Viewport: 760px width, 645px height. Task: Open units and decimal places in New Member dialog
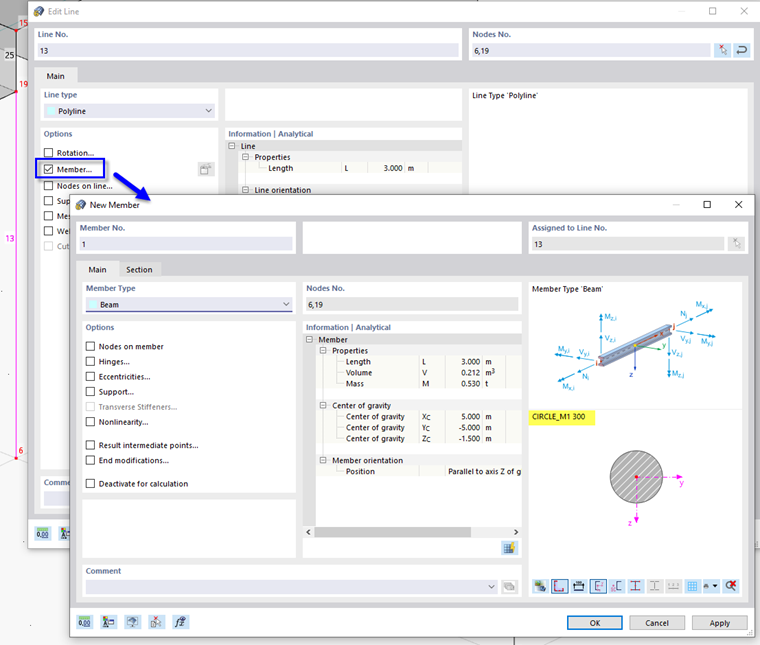[x=85, y=622]
